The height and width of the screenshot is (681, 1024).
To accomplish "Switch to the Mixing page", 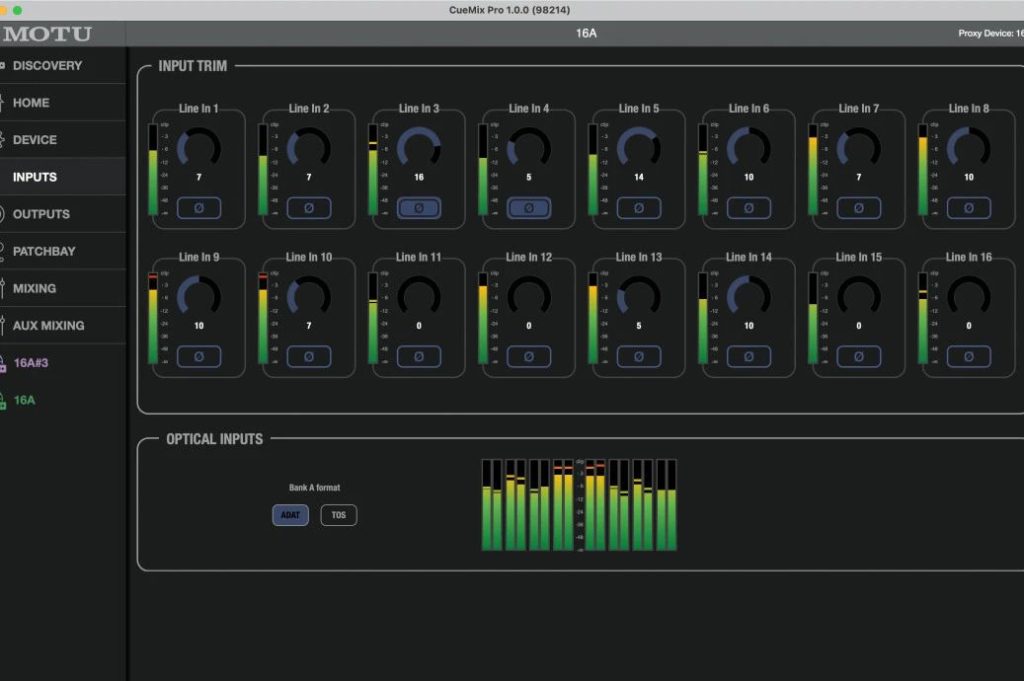I will point(35,288).
